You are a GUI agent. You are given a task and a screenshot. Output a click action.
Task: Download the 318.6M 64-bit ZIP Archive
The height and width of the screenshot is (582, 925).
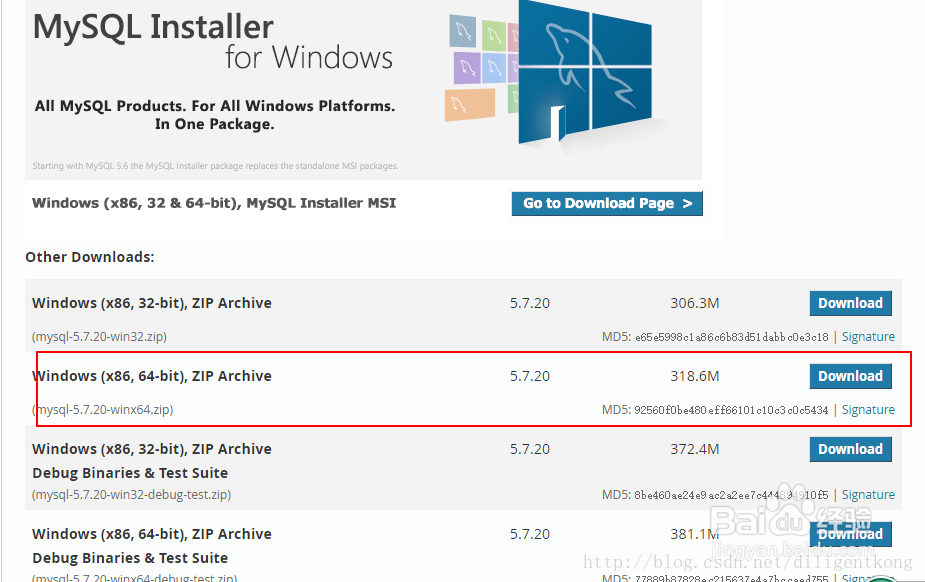point(850,376)
